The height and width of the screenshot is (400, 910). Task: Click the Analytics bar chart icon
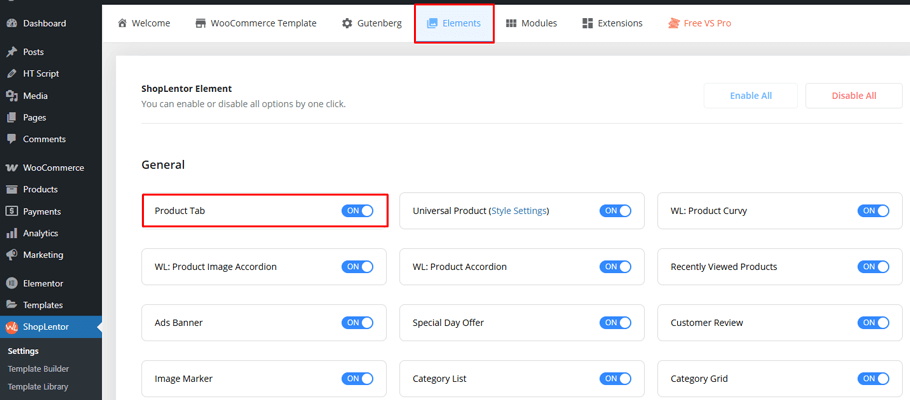tap(11, 233)
